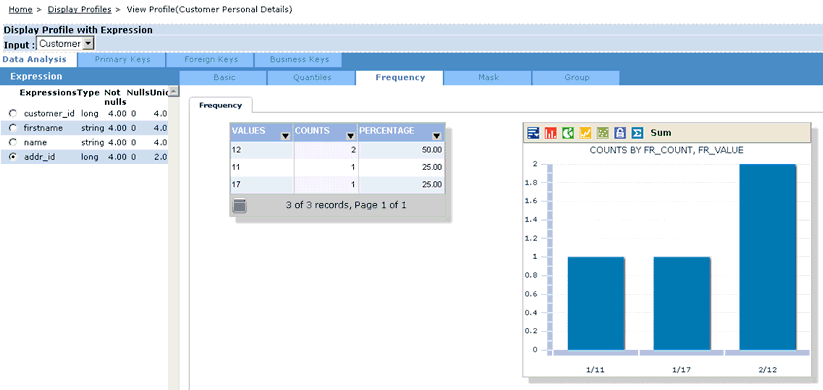Open the Input Customer dropdown

click(x=65, y=44)
